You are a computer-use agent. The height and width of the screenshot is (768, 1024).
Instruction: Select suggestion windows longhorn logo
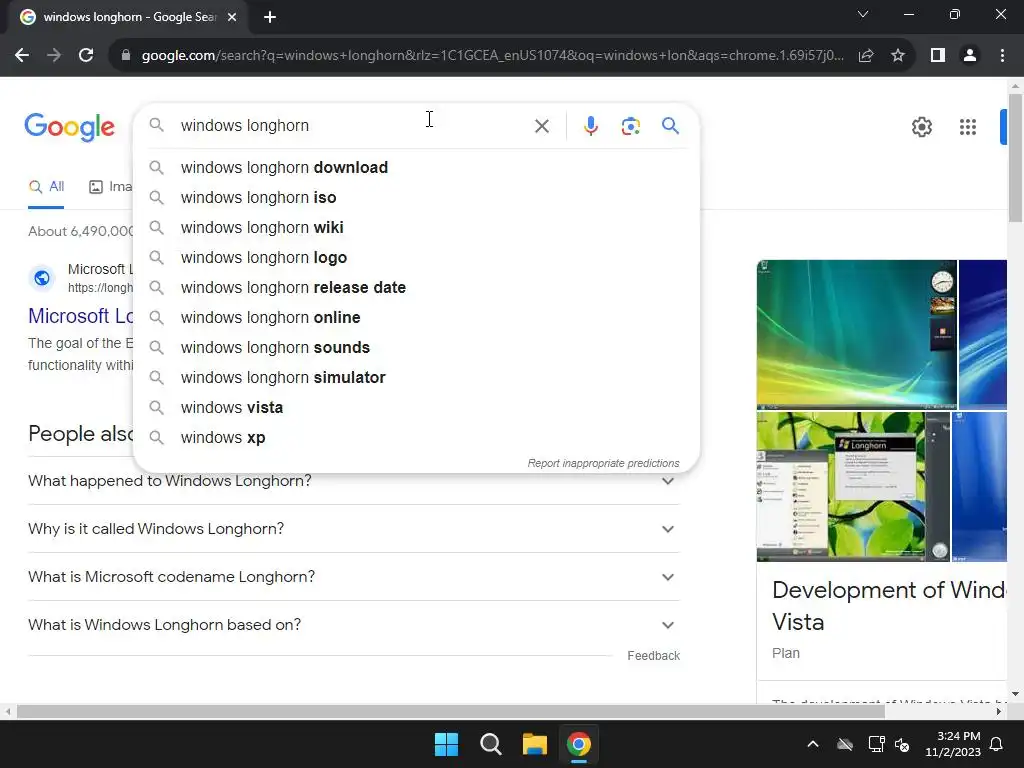click(416, 257)
